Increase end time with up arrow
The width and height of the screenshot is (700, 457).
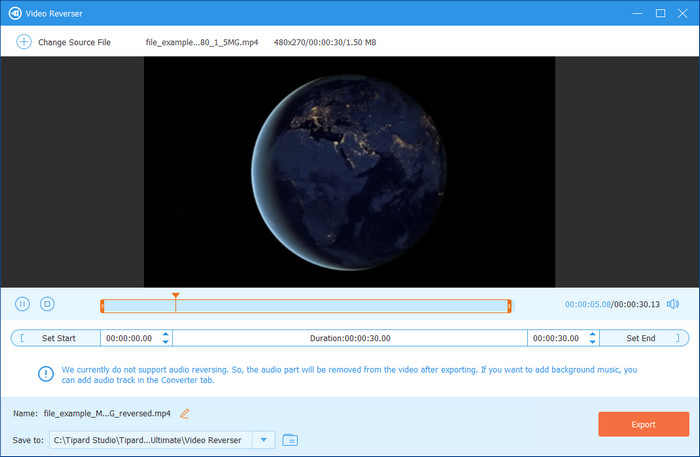[592, 334]
